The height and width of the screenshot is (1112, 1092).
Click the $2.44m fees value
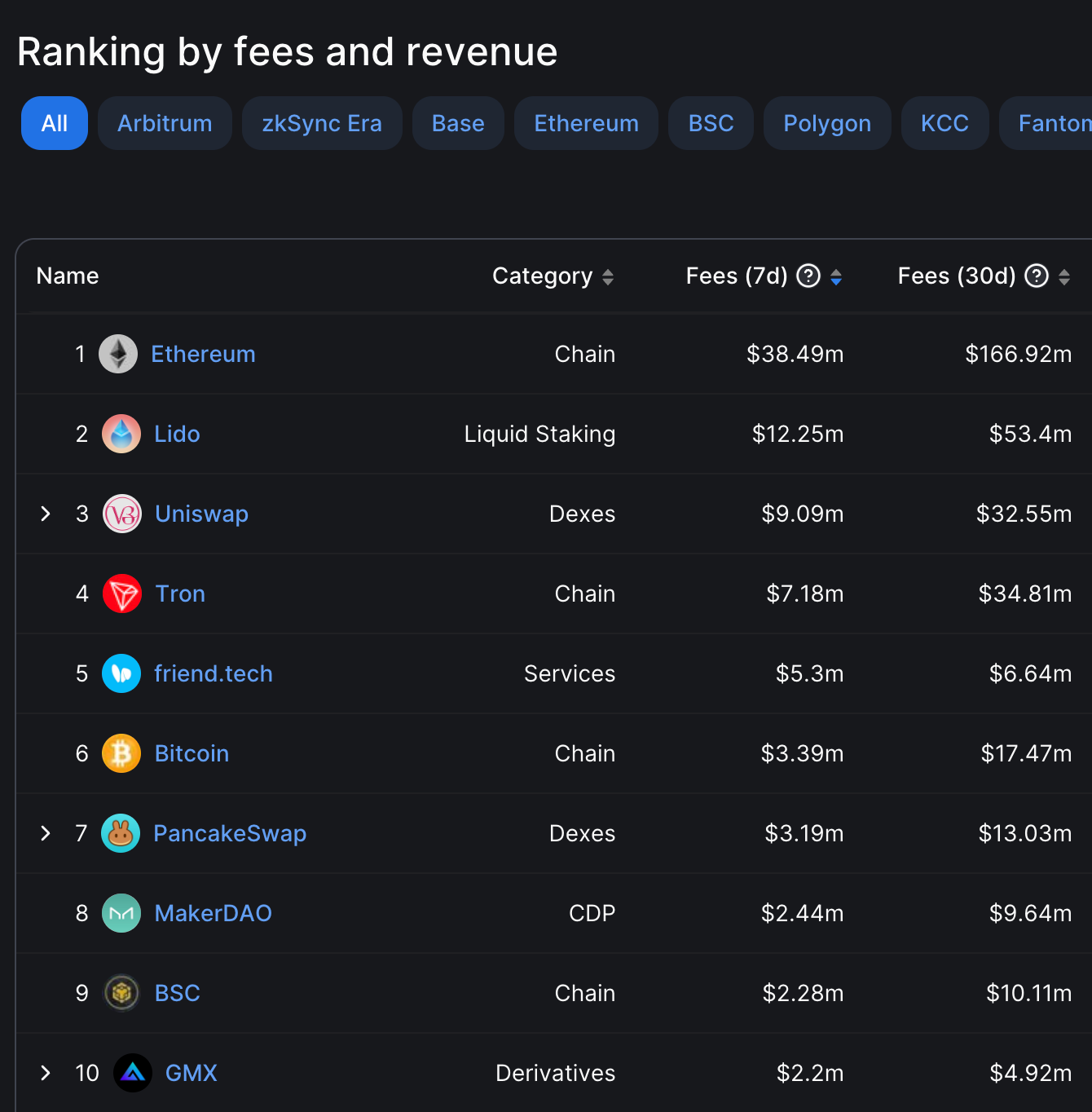click(803, 913)
